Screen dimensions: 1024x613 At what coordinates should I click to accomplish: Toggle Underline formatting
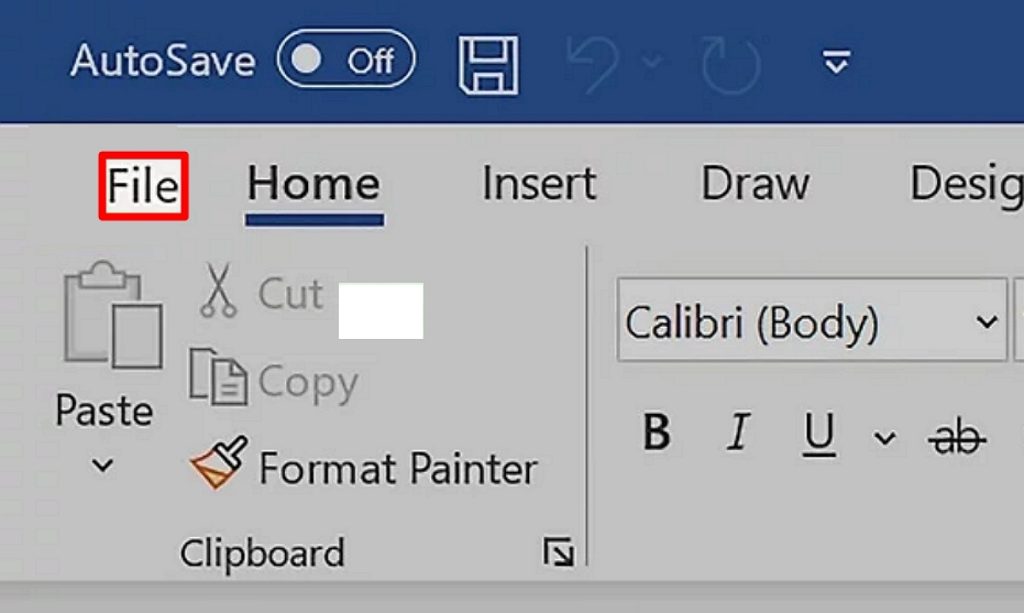pyautogui.click(x=819, y=434)
